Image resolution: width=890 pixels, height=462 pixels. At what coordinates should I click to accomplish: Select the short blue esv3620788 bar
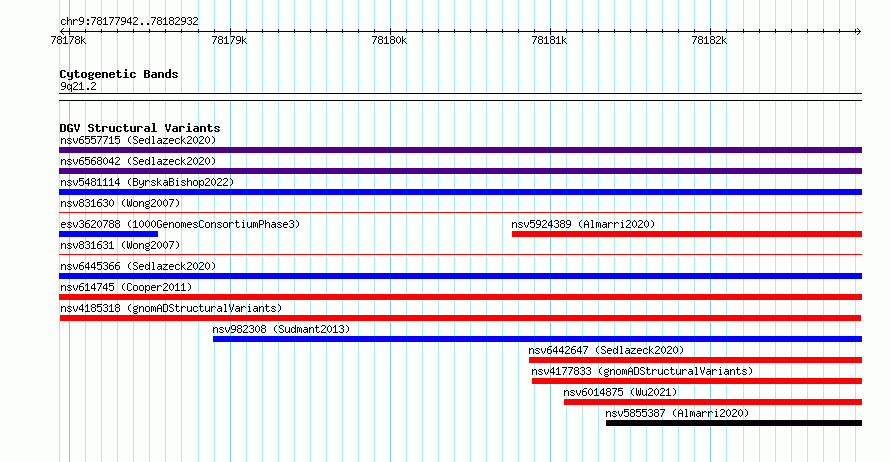108,234
